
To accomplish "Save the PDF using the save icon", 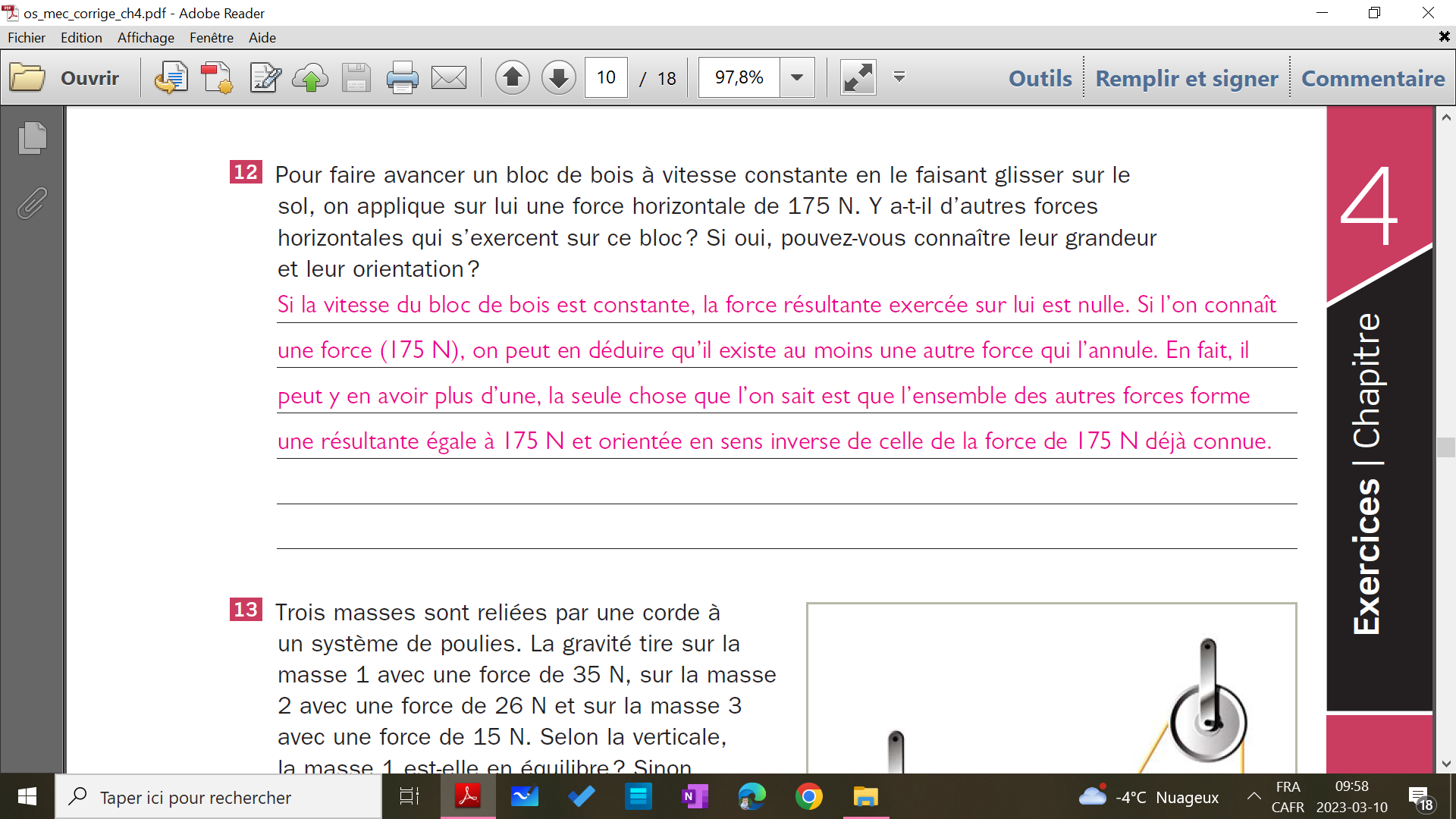I will (356, 77).
